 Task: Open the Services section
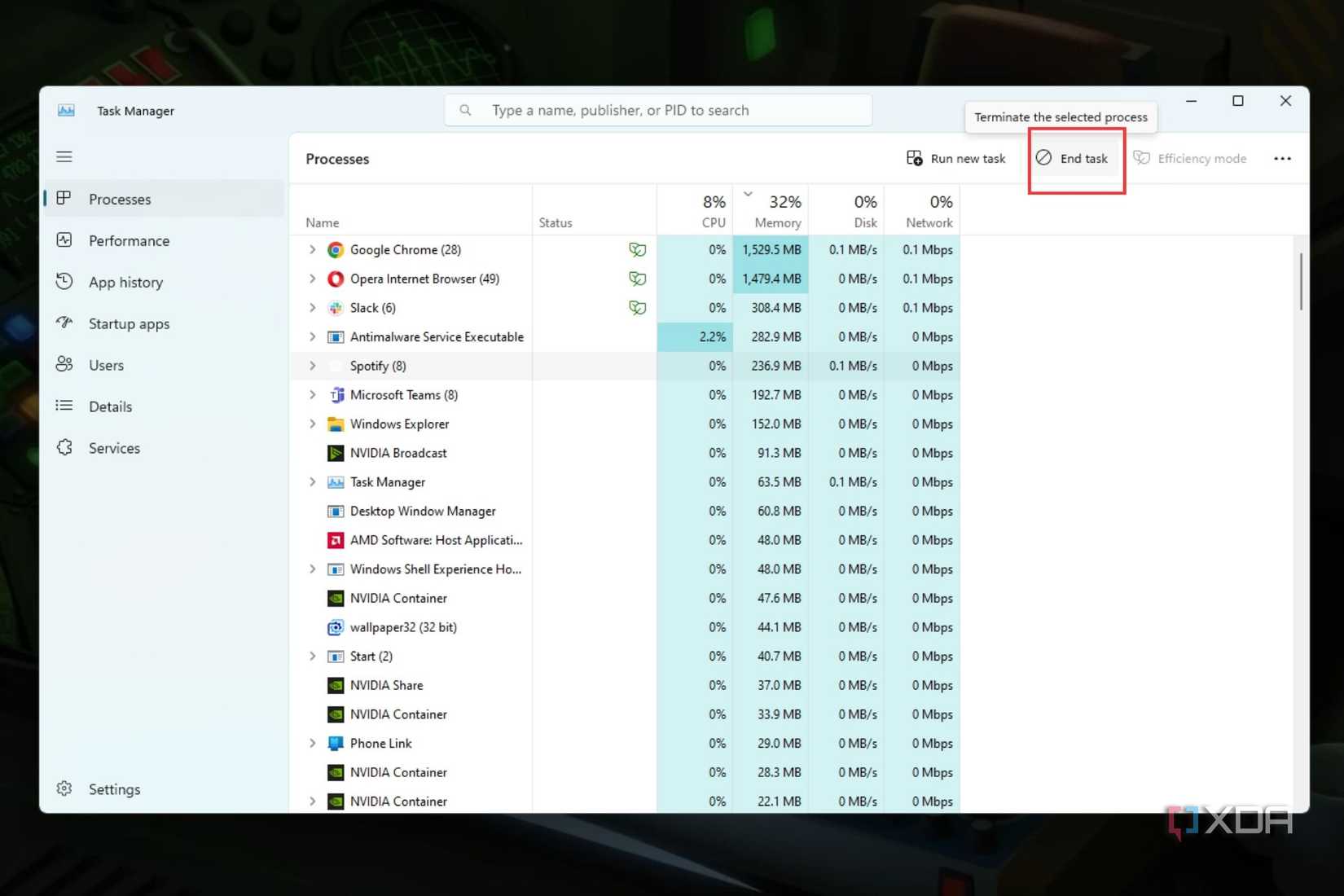pos(114,447)
